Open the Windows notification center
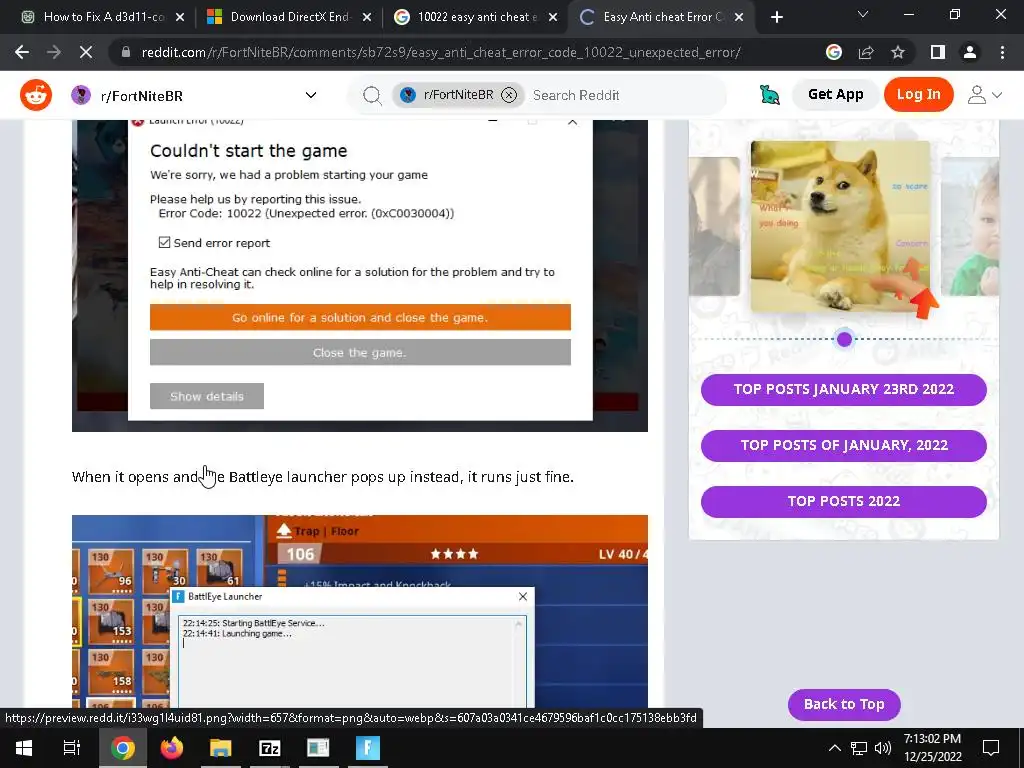1024x768 pixels. coord(991,748)
